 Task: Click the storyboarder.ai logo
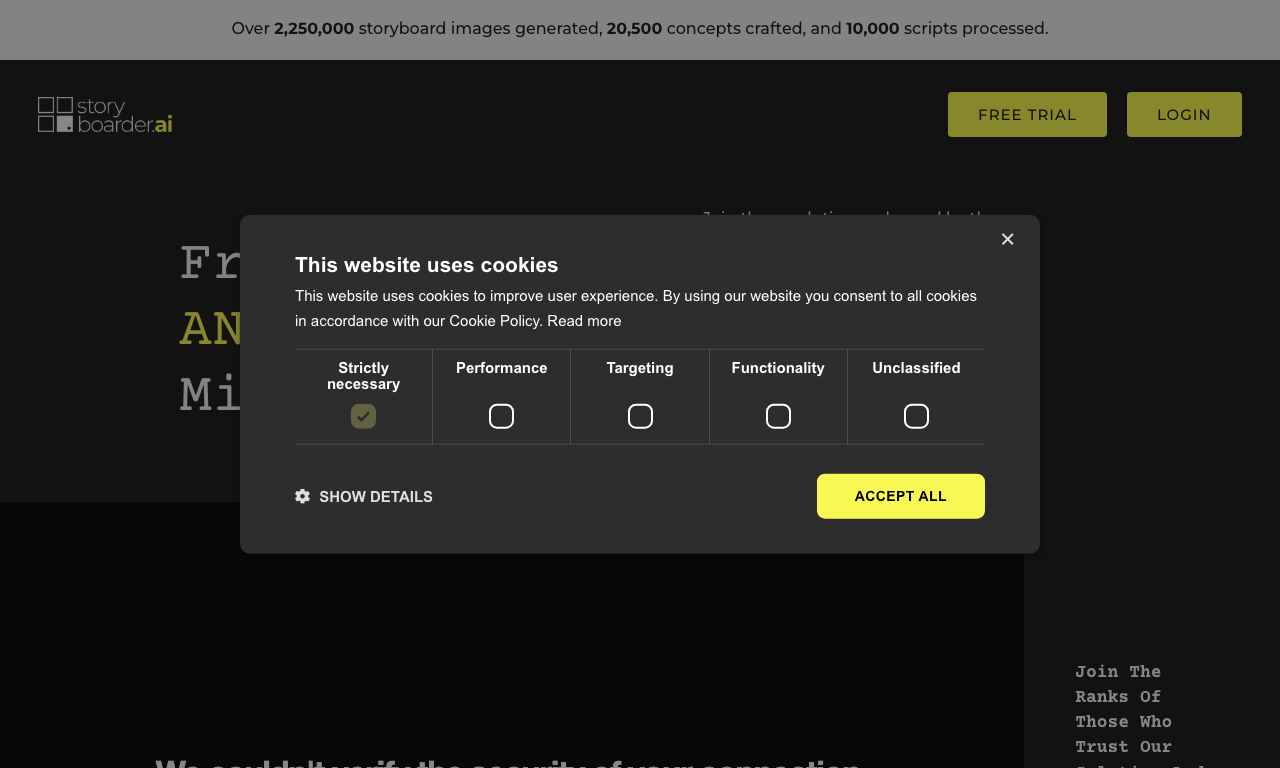coord(105,115)
